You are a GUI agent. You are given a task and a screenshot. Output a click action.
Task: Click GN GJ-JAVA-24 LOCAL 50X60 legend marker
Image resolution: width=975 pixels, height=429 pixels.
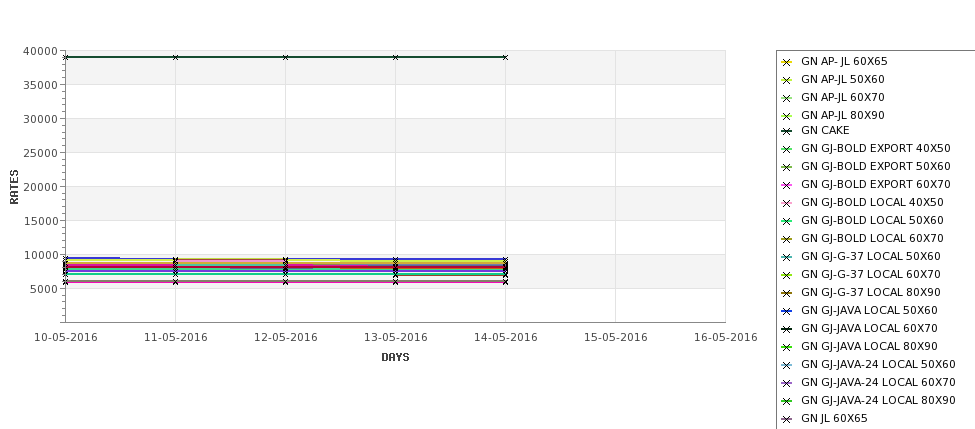click(786, 366)
